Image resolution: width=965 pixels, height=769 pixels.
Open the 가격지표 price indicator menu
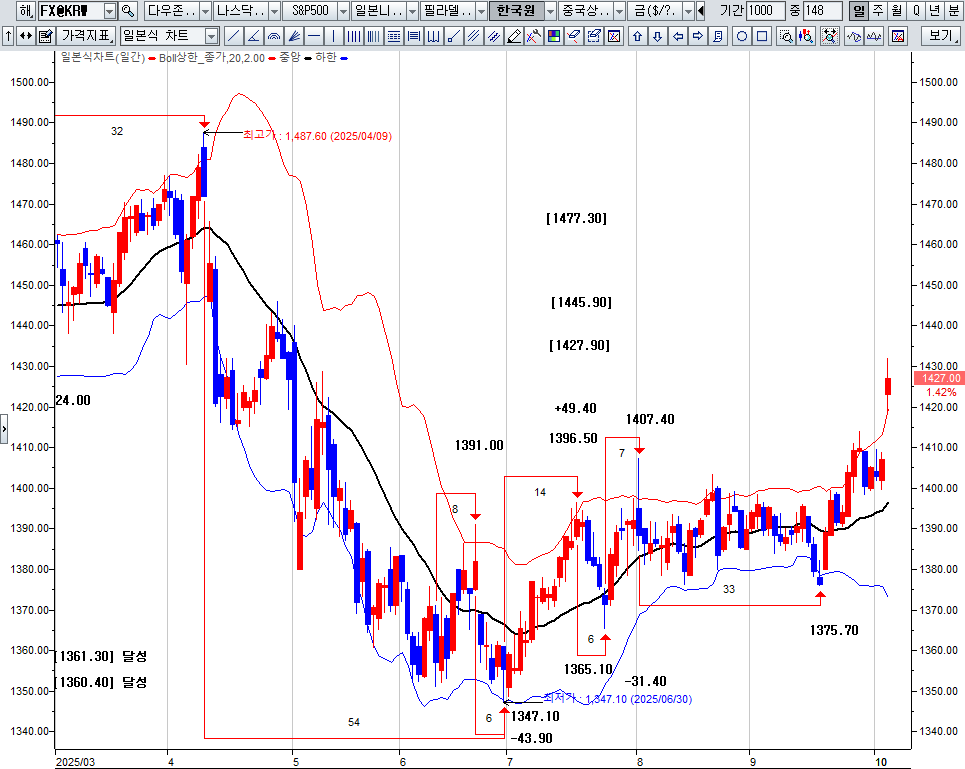pyautogui.click(x=86, y=37)
